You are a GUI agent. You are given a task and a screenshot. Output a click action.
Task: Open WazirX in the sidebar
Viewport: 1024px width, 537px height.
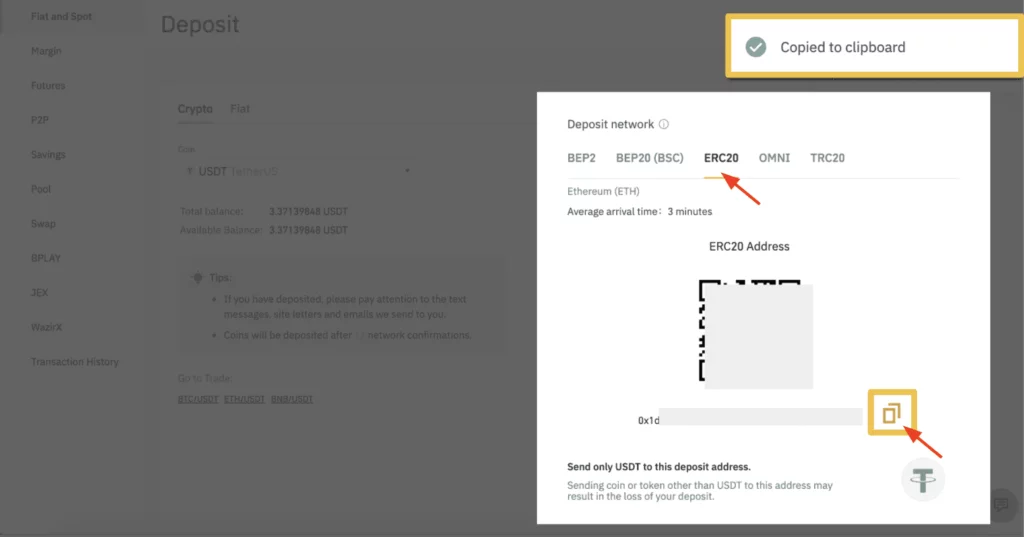click(46, 327)
